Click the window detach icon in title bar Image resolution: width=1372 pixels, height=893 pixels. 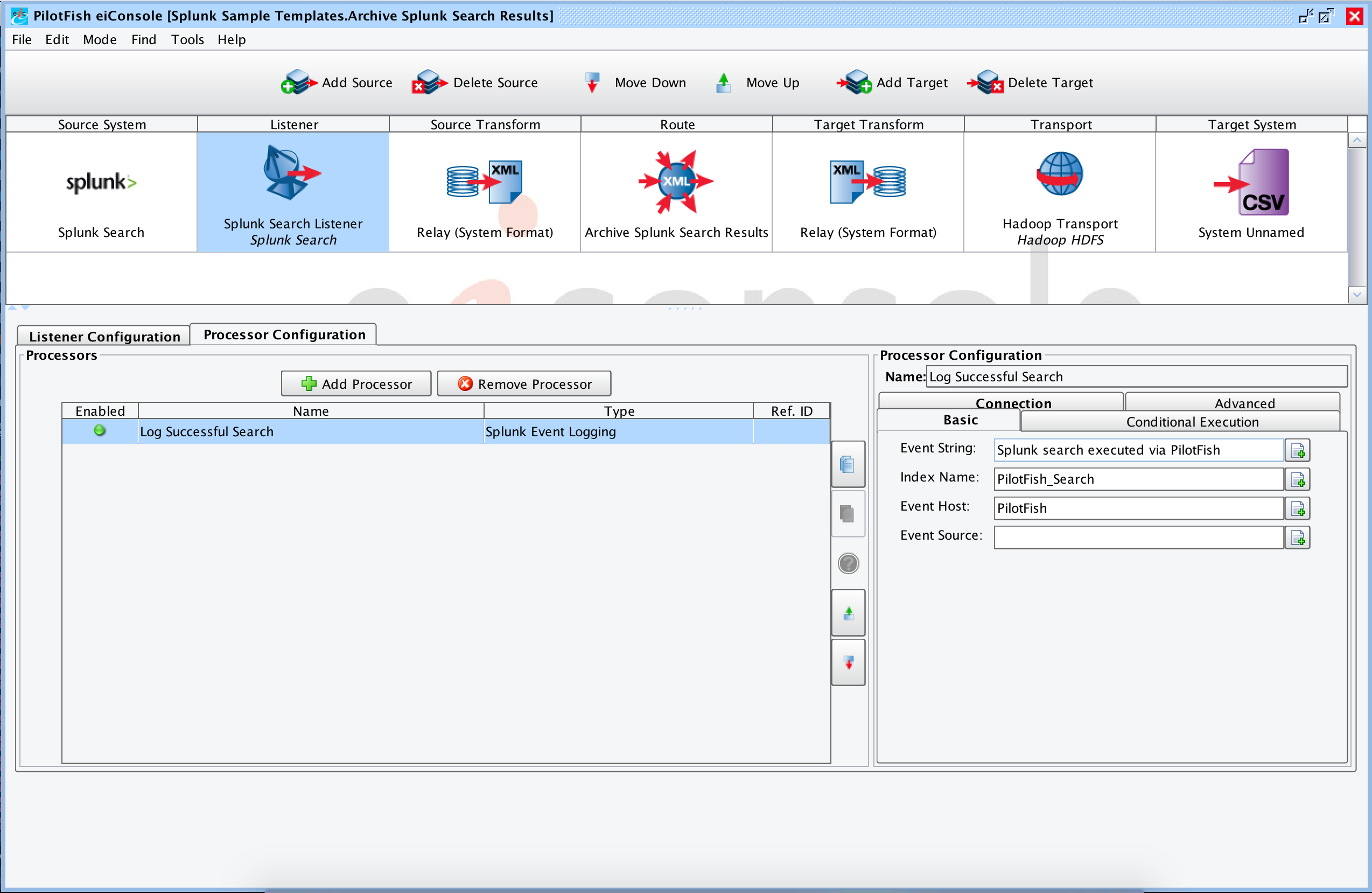point(1306,16)
